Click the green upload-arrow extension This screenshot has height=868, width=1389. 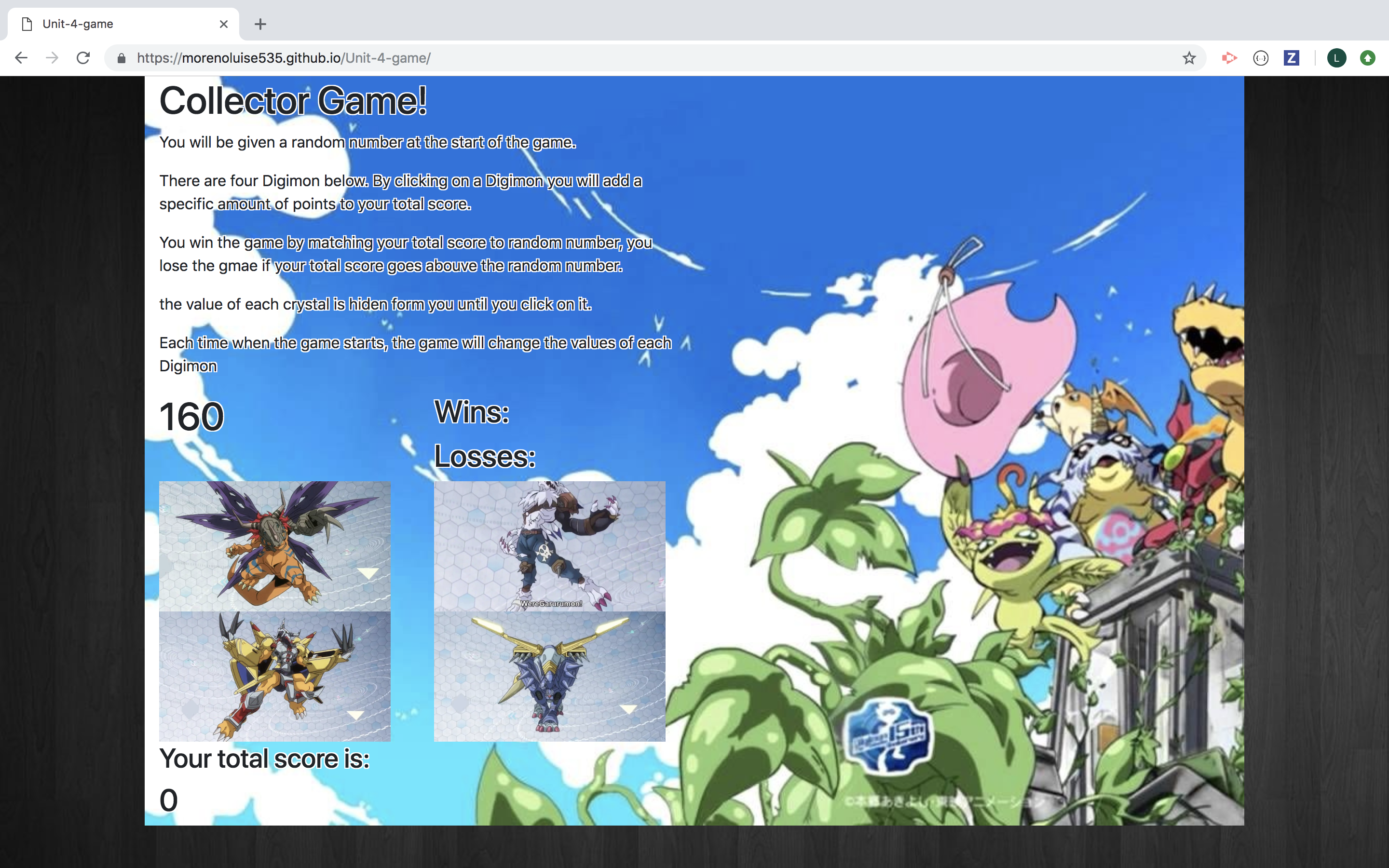coord(1368,58)
